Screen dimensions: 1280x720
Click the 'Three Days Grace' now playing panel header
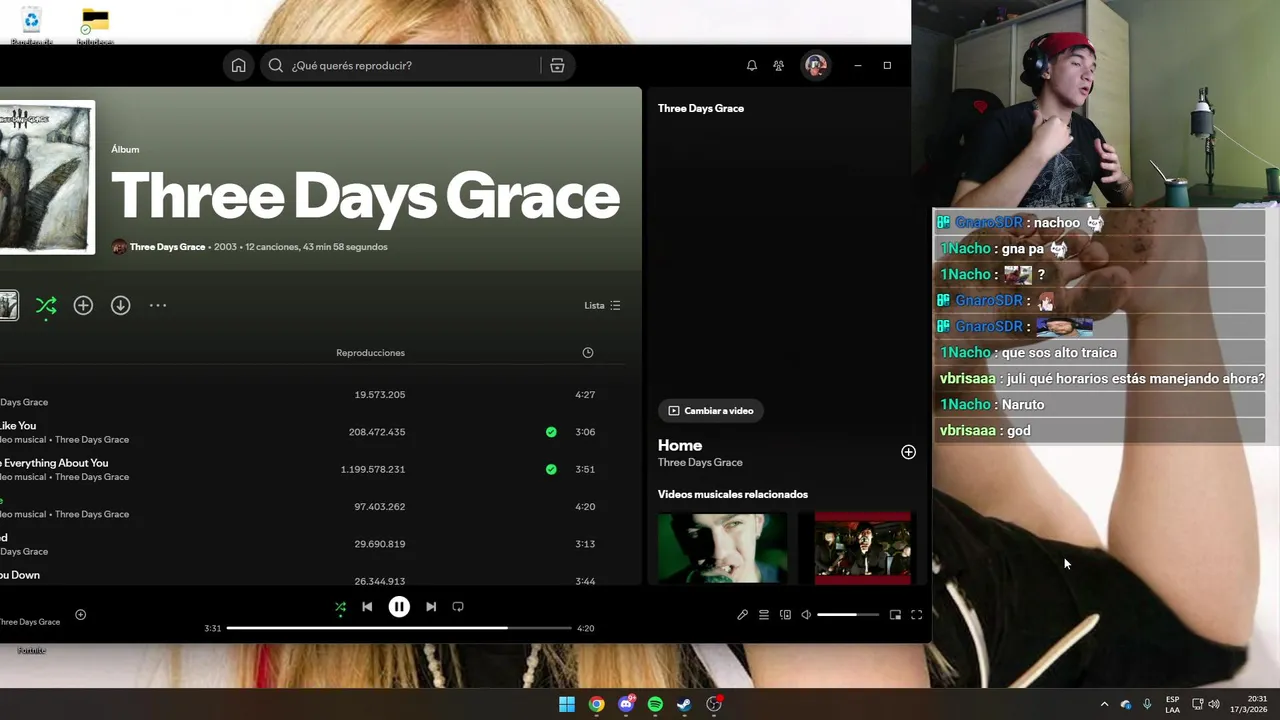701,108
